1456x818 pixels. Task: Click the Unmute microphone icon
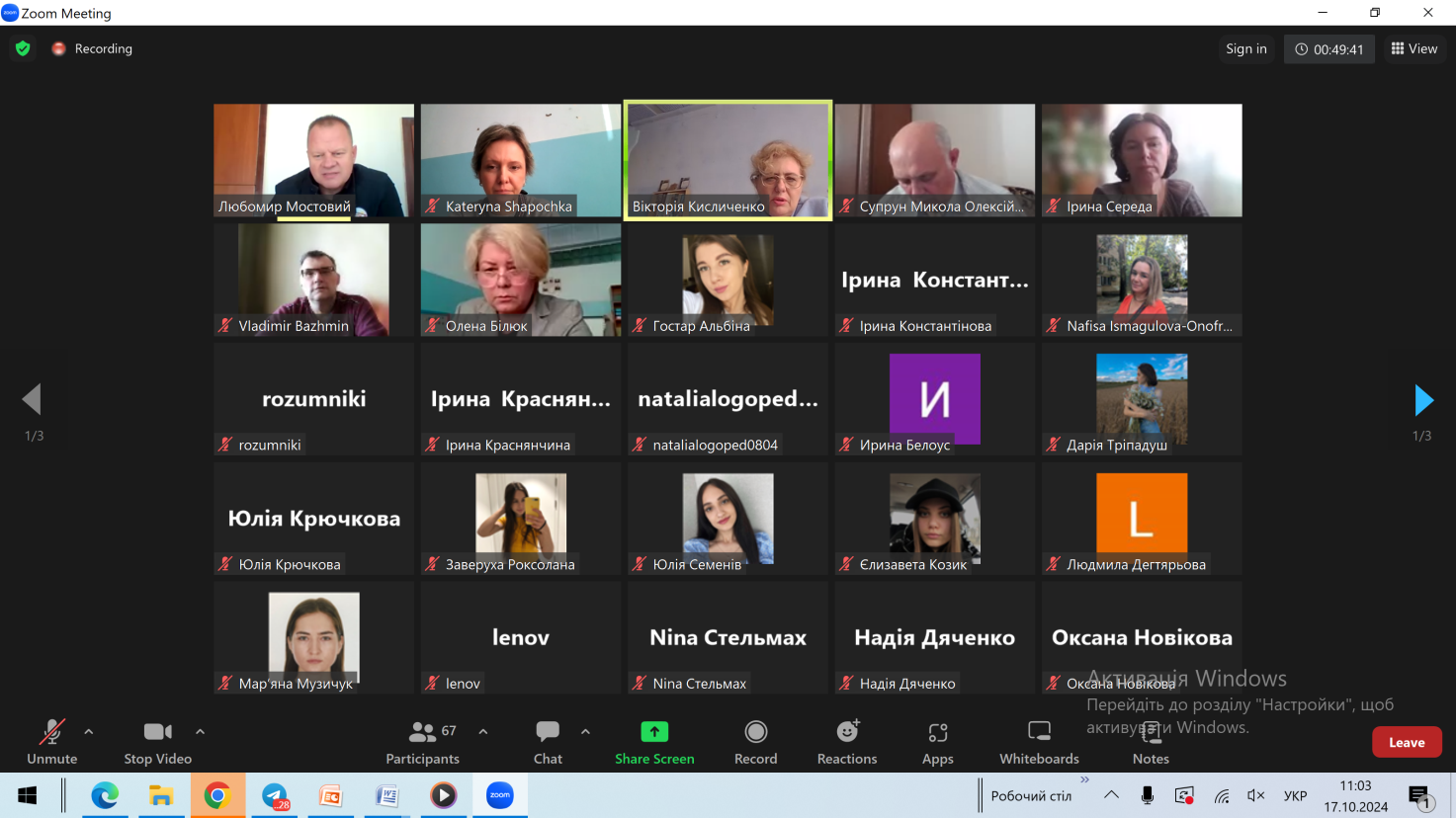51,732
